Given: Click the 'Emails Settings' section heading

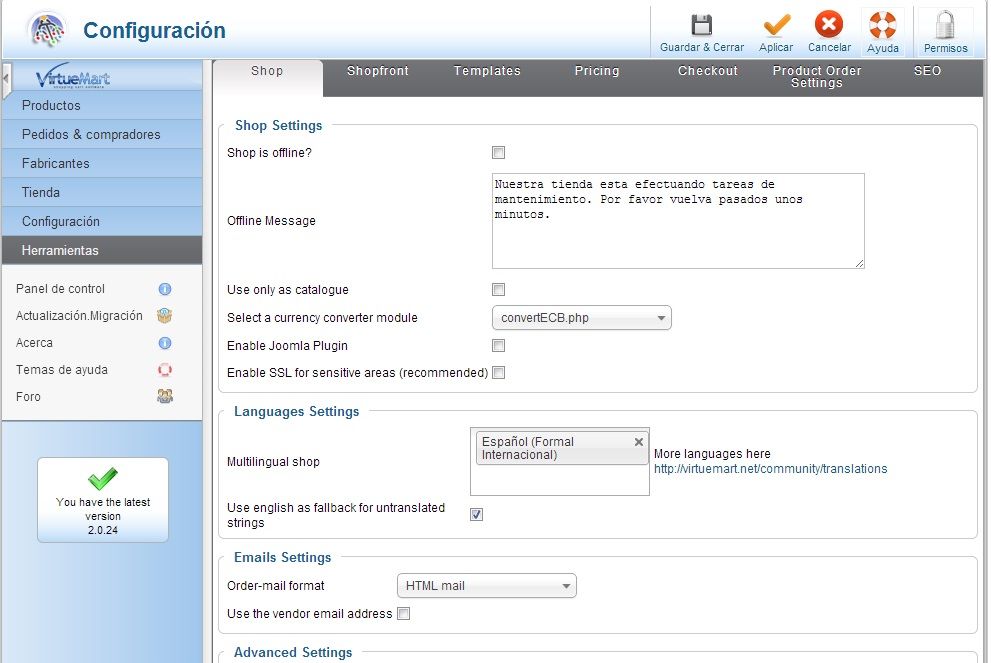Looking at the screenshot, I should pyautogui.click(x=283, y=557).
